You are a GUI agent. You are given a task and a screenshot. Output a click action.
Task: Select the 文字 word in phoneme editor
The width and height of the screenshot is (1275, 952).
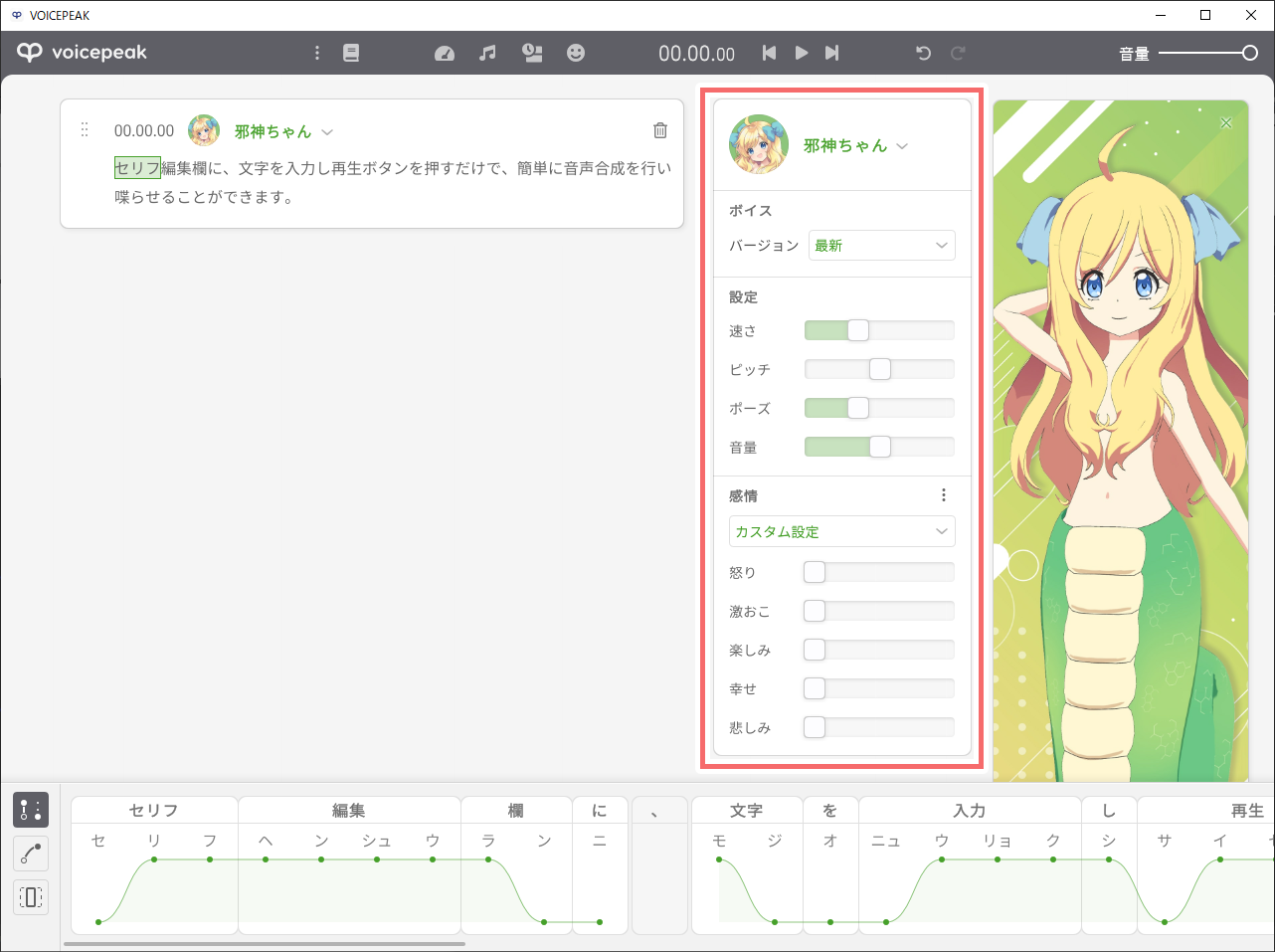(x=747, y=810)
